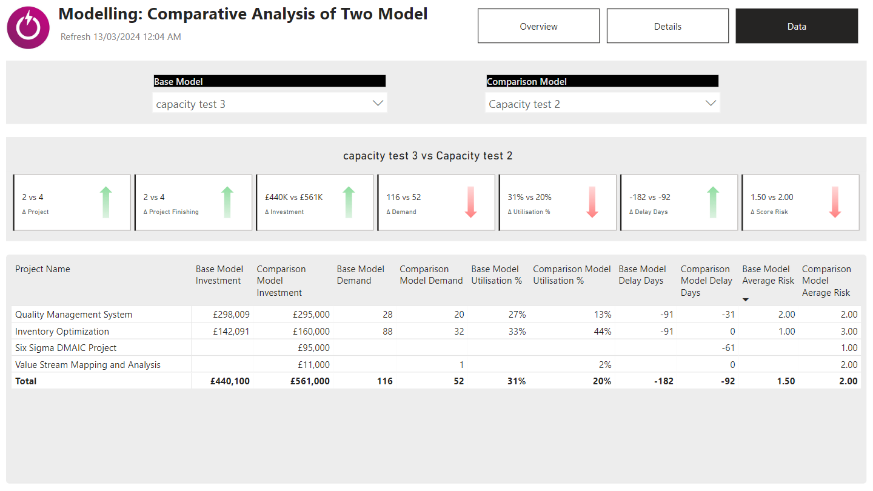Sort by Comparison Model Investment column
The height and width of the screenshot is (491, 873).
(281, 281)
